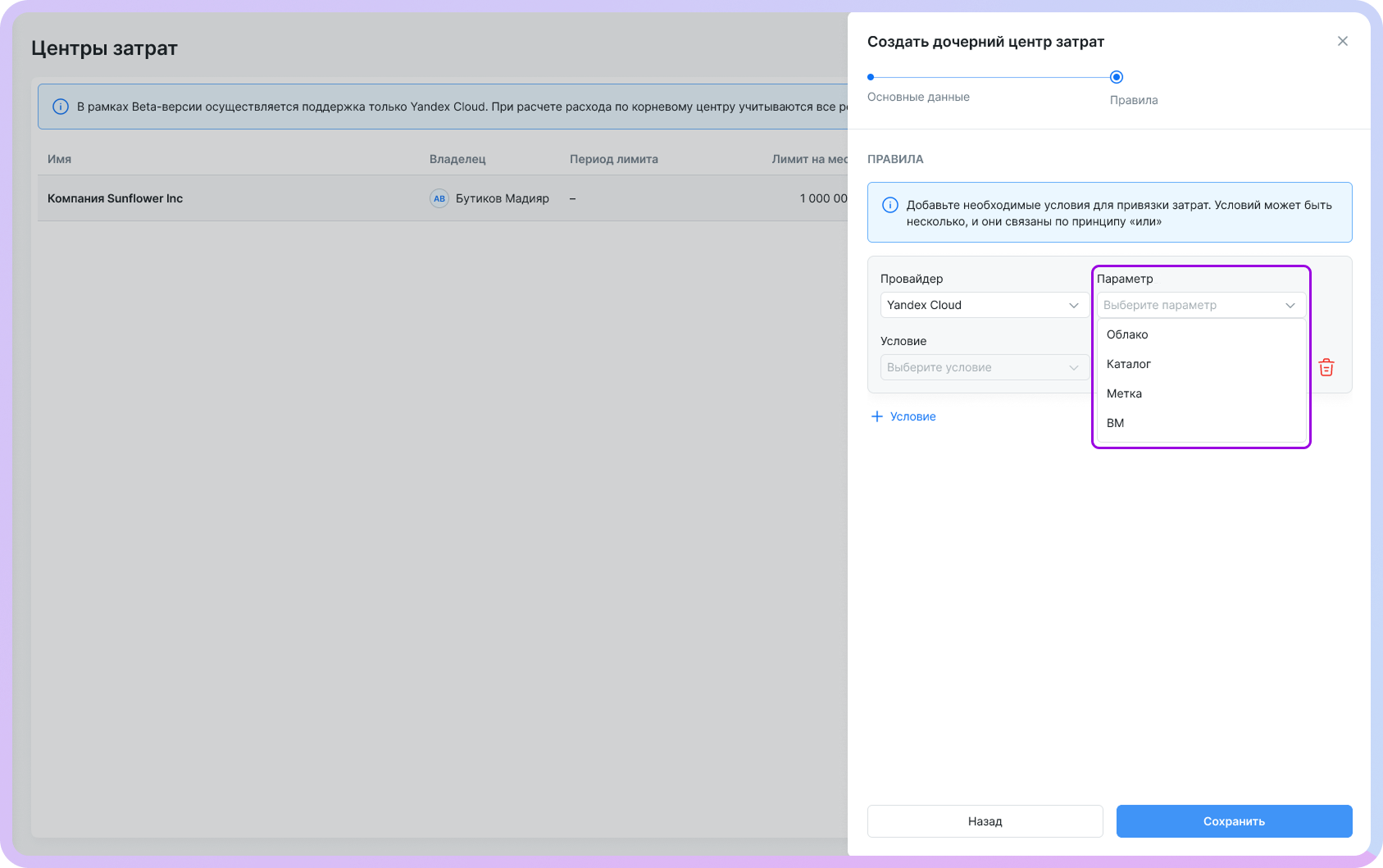Choose 'Каталог' from parameter list

[x=1129, y=364]
